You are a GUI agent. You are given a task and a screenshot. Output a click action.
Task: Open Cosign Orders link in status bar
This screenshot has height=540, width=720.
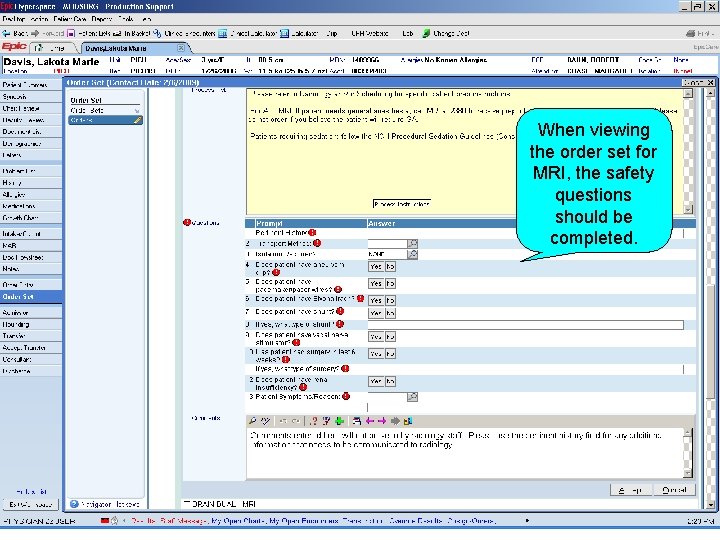[x=471, y=521]
